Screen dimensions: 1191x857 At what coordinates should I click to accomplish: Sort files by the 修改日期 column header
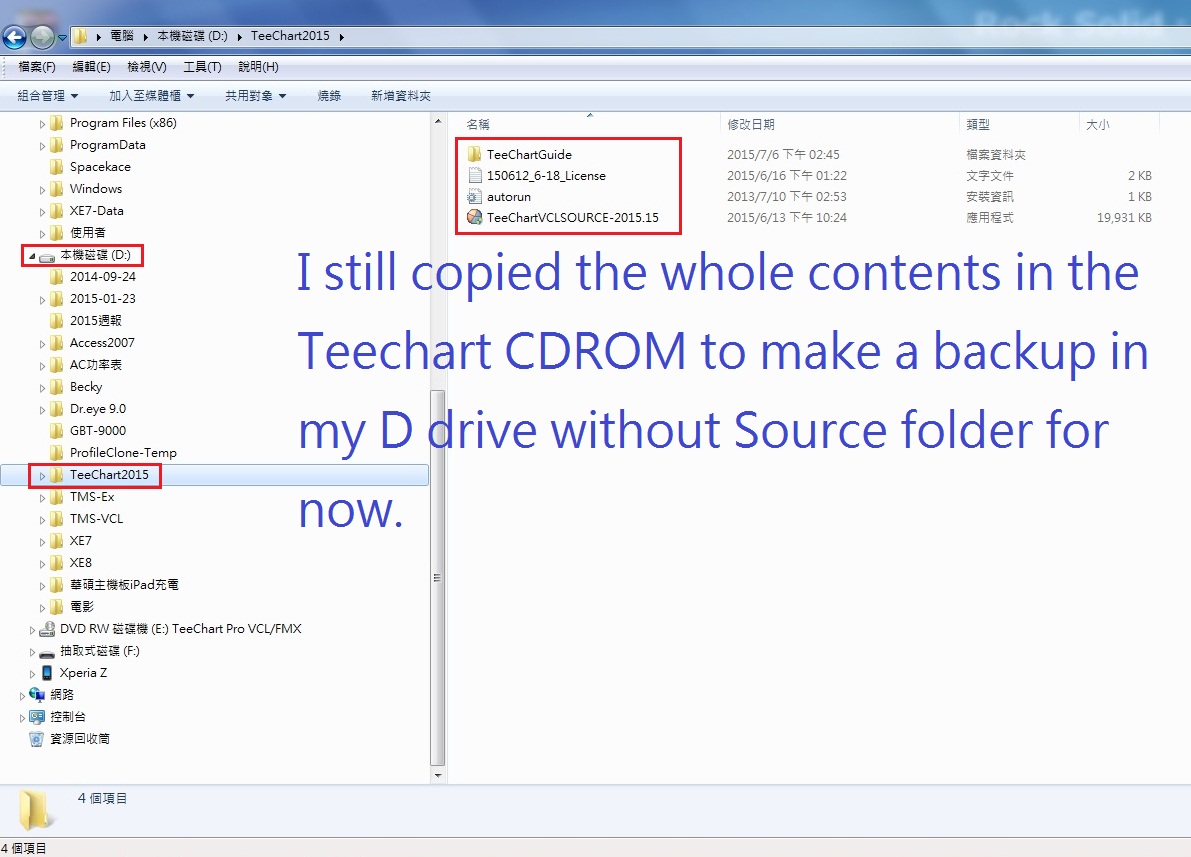pyautogui.click(x=839, y=125)
